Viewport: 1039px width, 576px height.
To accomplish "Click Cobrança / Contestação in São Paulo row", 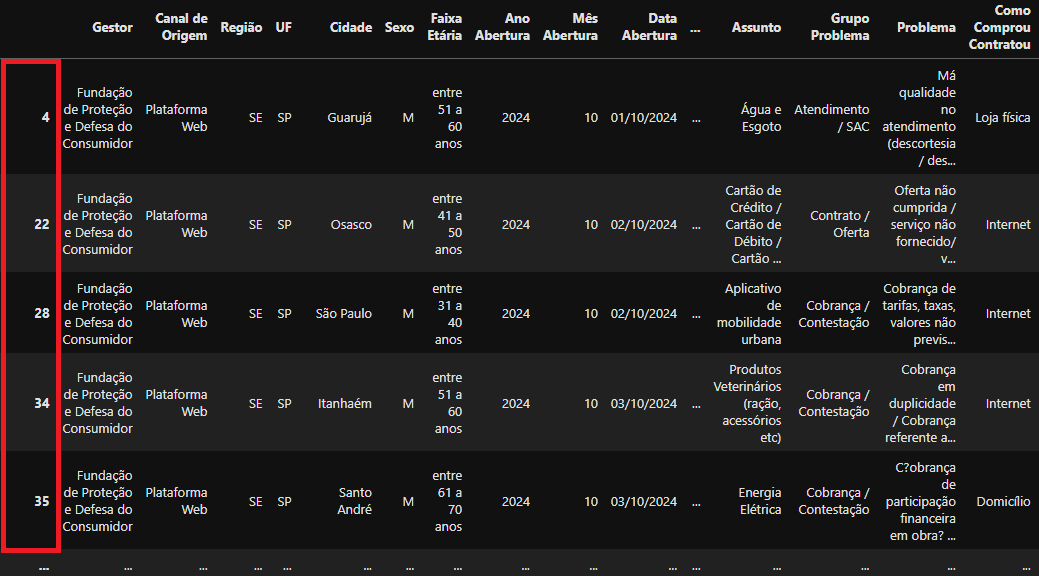I will point(834,313).
